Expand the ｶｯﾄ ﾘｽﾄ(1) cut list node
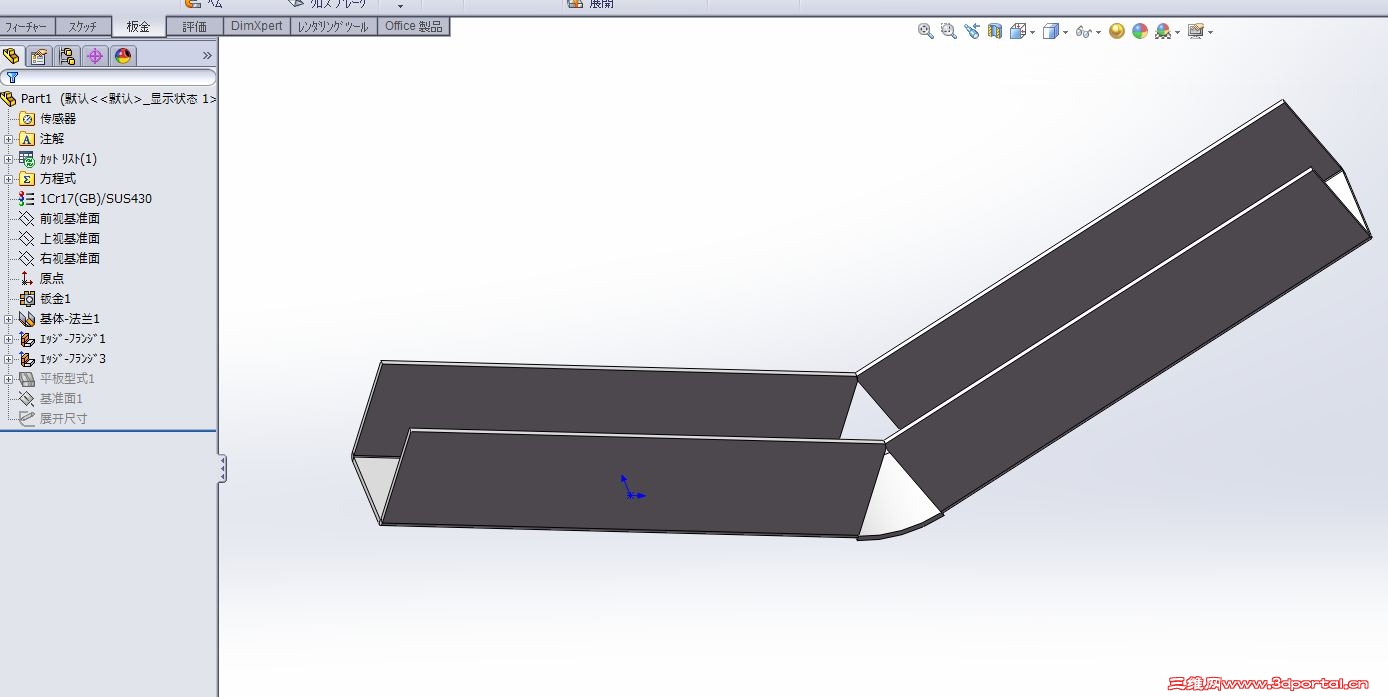Screen dimensions: 1388x697 pyautogui.click(x=9, y=159)
